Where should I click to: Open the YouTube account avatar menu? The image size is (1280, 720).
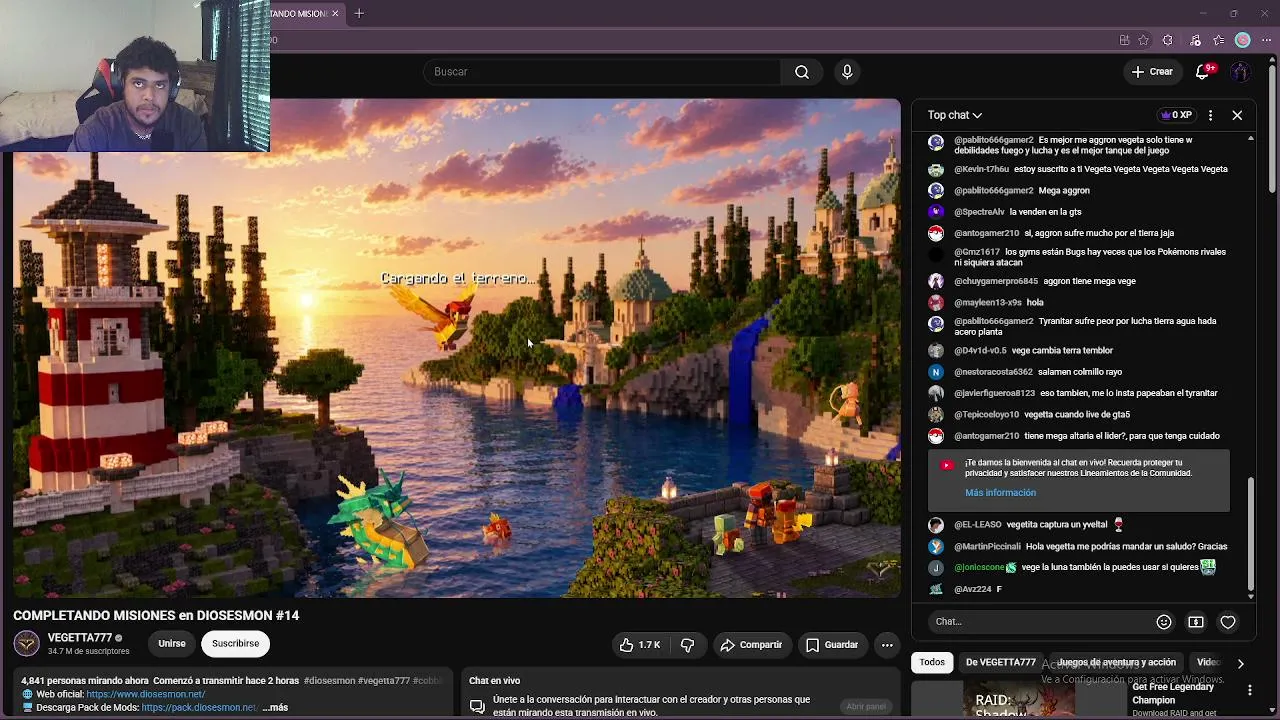coord(1240,72)
